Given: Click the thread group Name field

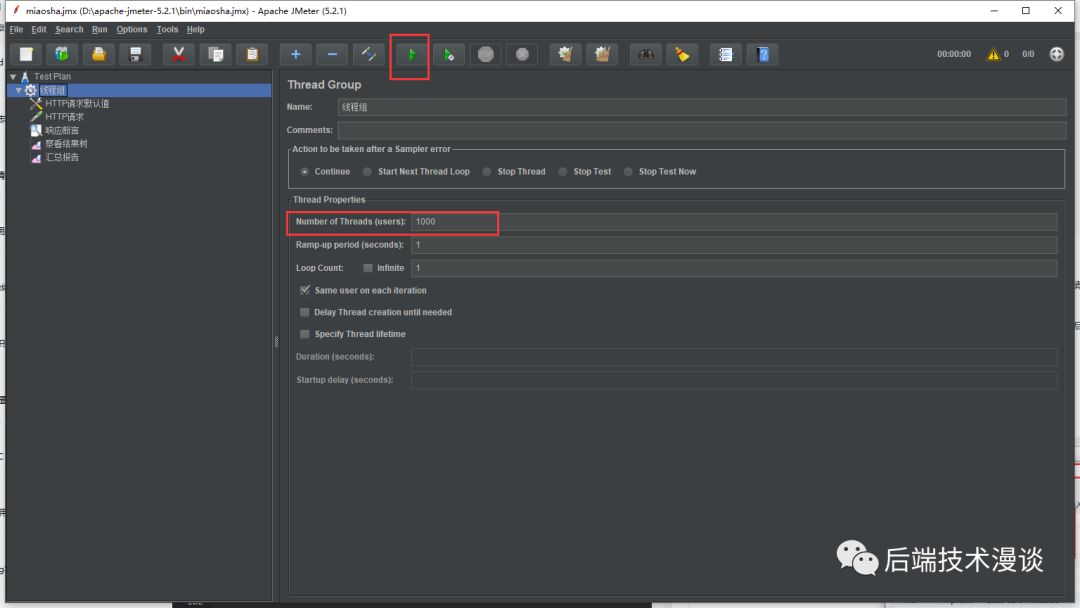Looking at the screenshot, I should pyautogui.click(x=702, y=107).
